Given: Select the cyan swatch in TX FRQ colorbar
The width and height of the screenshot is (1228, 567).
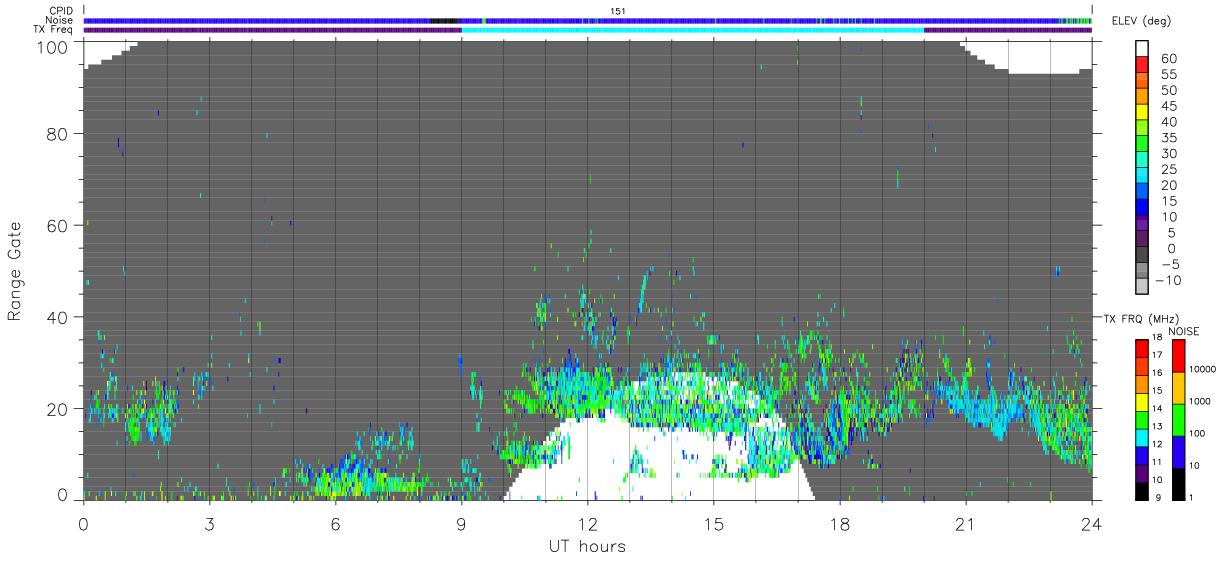Looking at the screenshot, I should pyautogui.click(x=1143, y=438).
